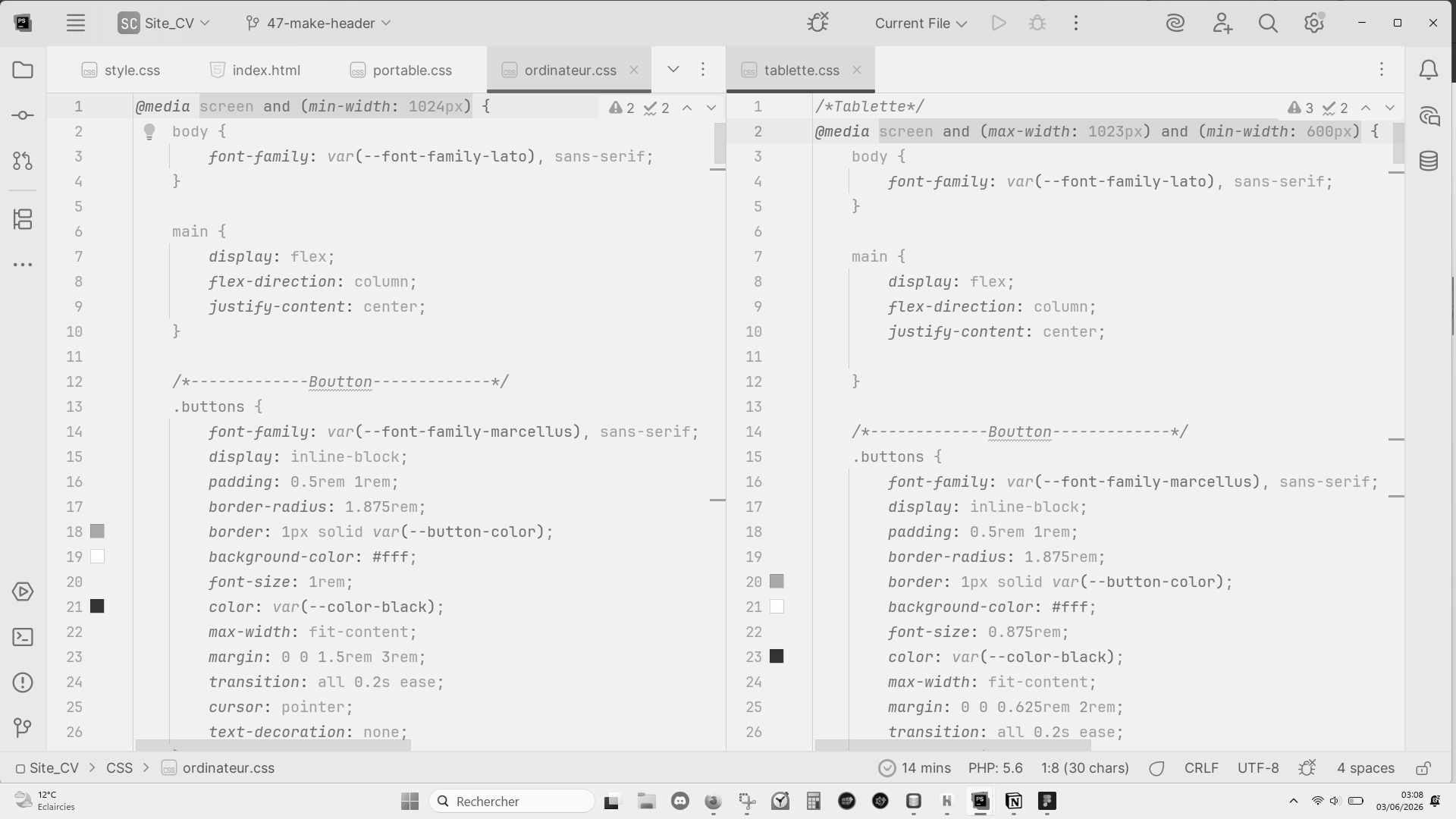Image resolution: width=1456 pixels, height=819 pixels.
Task: Debug the current file
Action: tap(1037, 23)
